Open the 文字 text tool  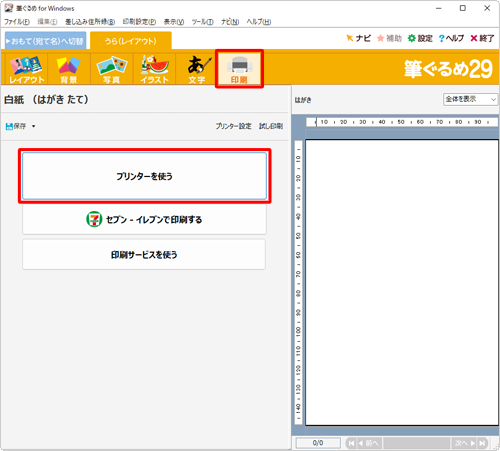197,69
